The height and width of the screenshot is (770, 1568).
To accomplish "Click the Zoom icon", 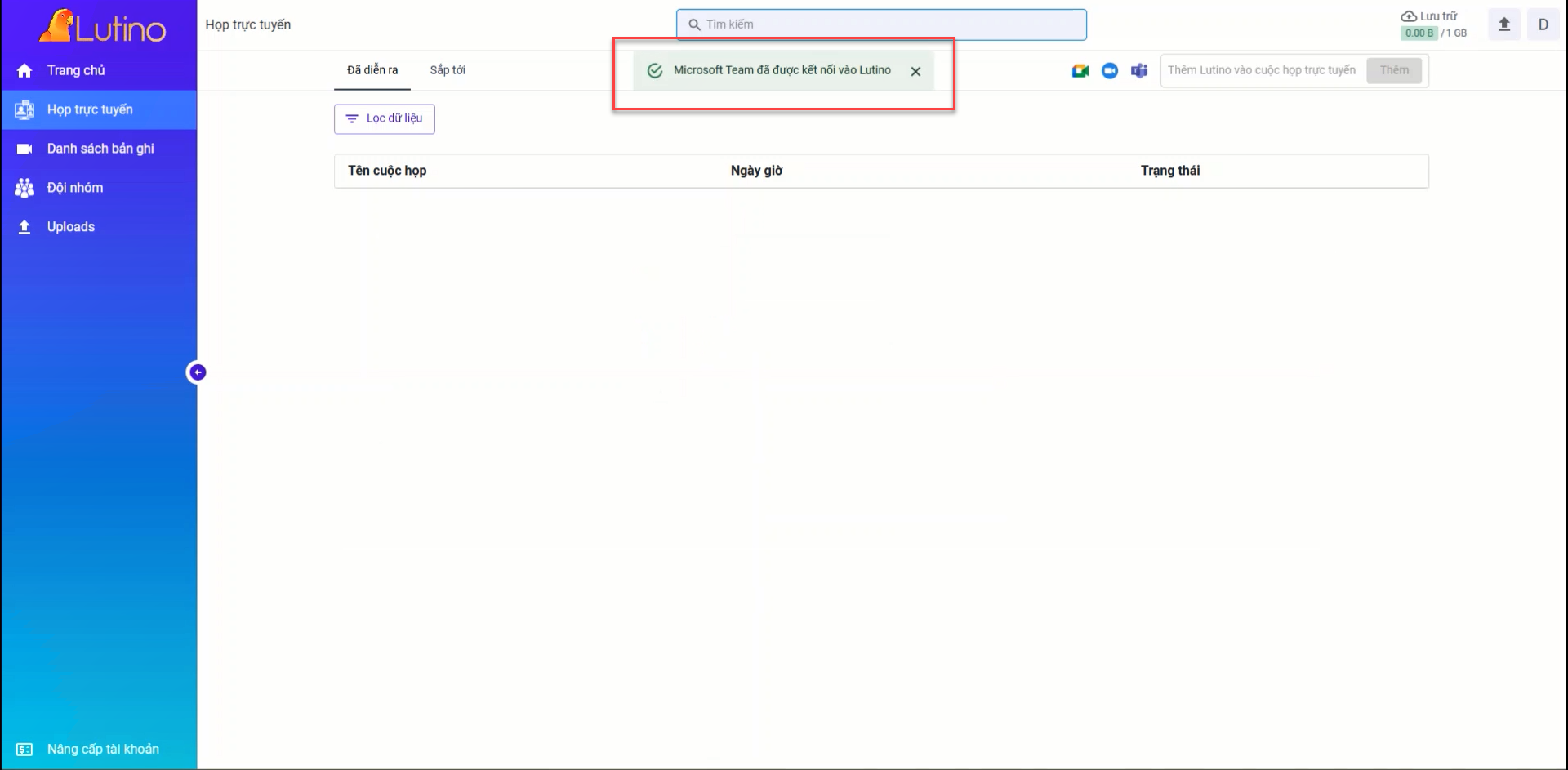I will click(1110, 71).
